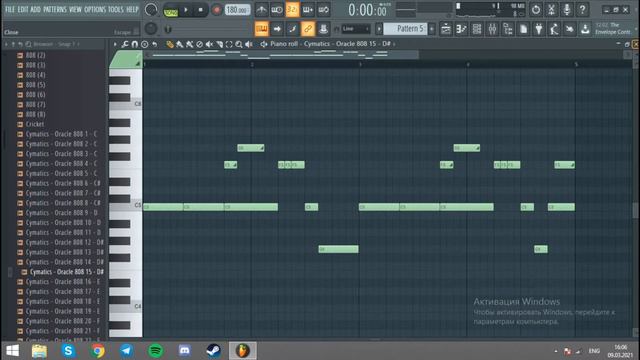640x360 pixels.
Task: Open the Mixer view
Action: (x=492, y=29)
